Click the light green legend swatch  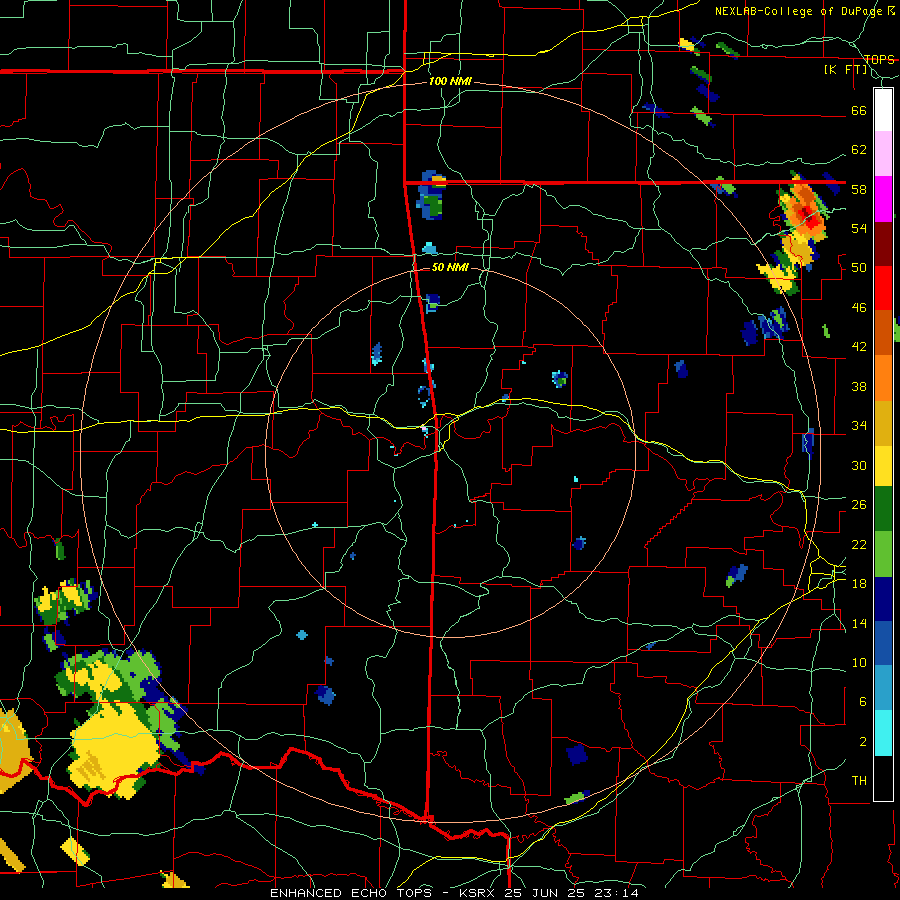[883, 554]
